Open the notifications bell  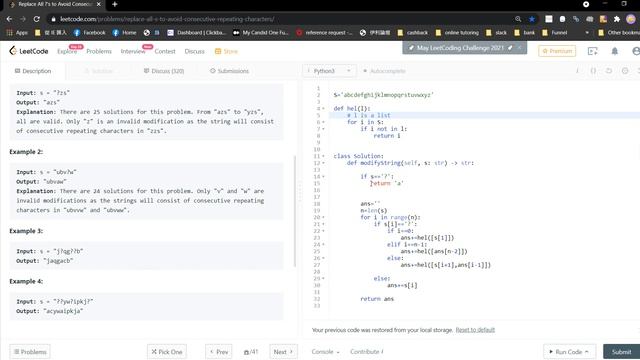[614, 51]
